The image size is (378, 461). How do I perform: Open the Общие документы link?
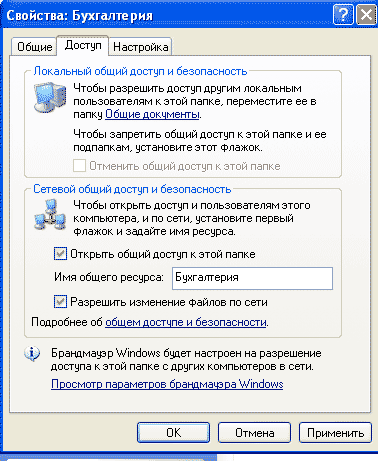point(152,114)
